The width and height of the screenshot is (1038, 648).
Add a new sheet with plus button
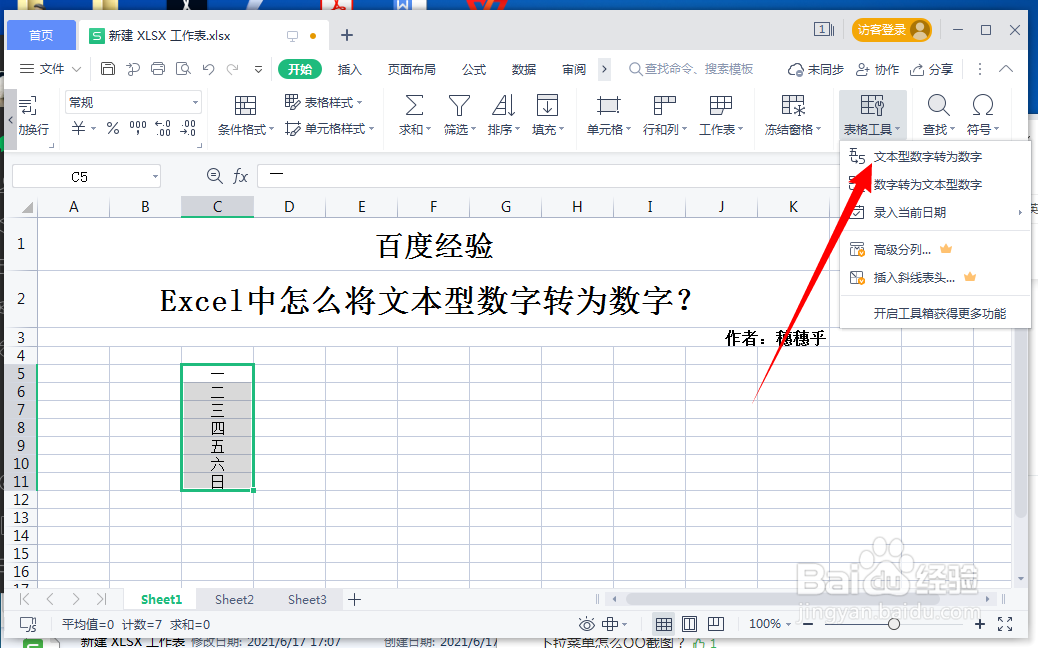(x=355, y=600)
